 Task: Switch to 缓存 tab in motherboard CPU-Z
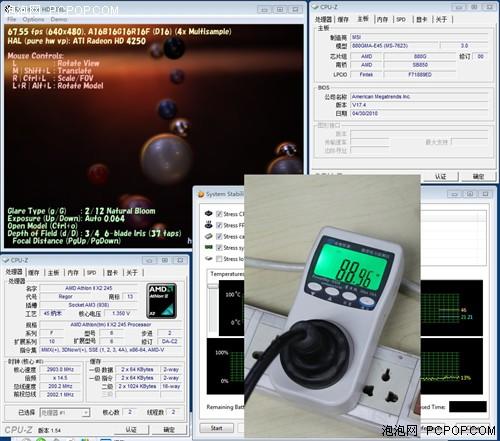point(343,20)
